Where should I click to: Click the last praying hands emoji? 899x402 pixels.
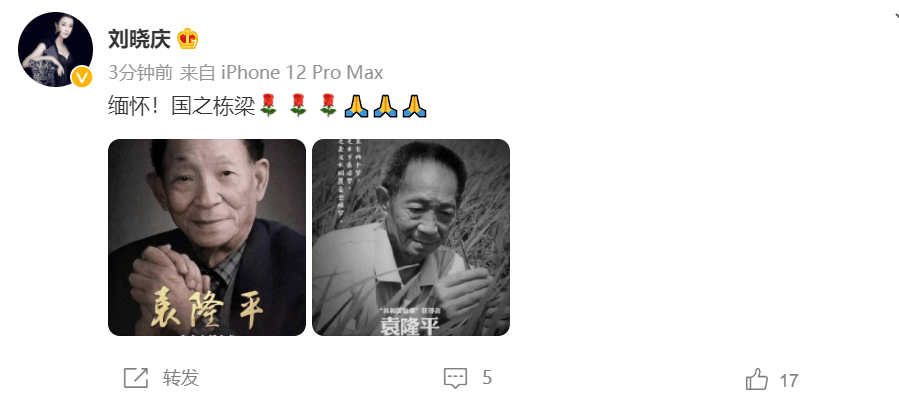414,107
